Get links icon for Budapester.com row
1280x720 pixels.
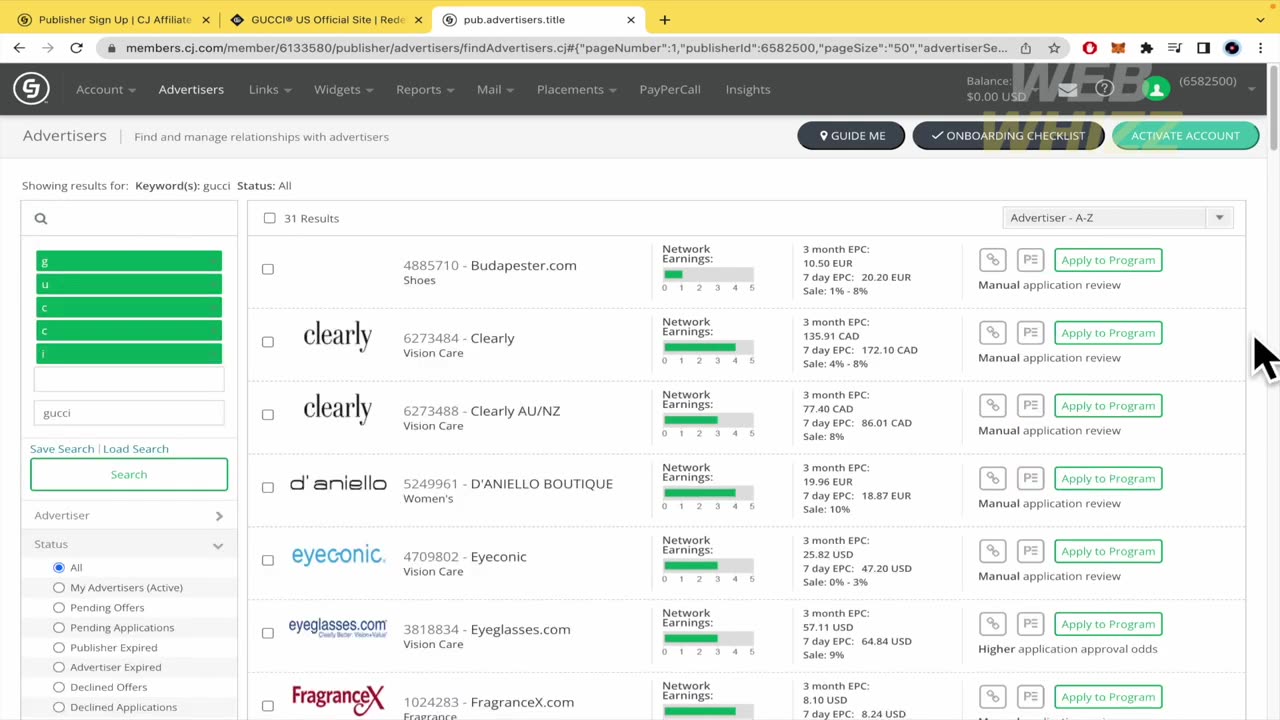pos(992,260)
